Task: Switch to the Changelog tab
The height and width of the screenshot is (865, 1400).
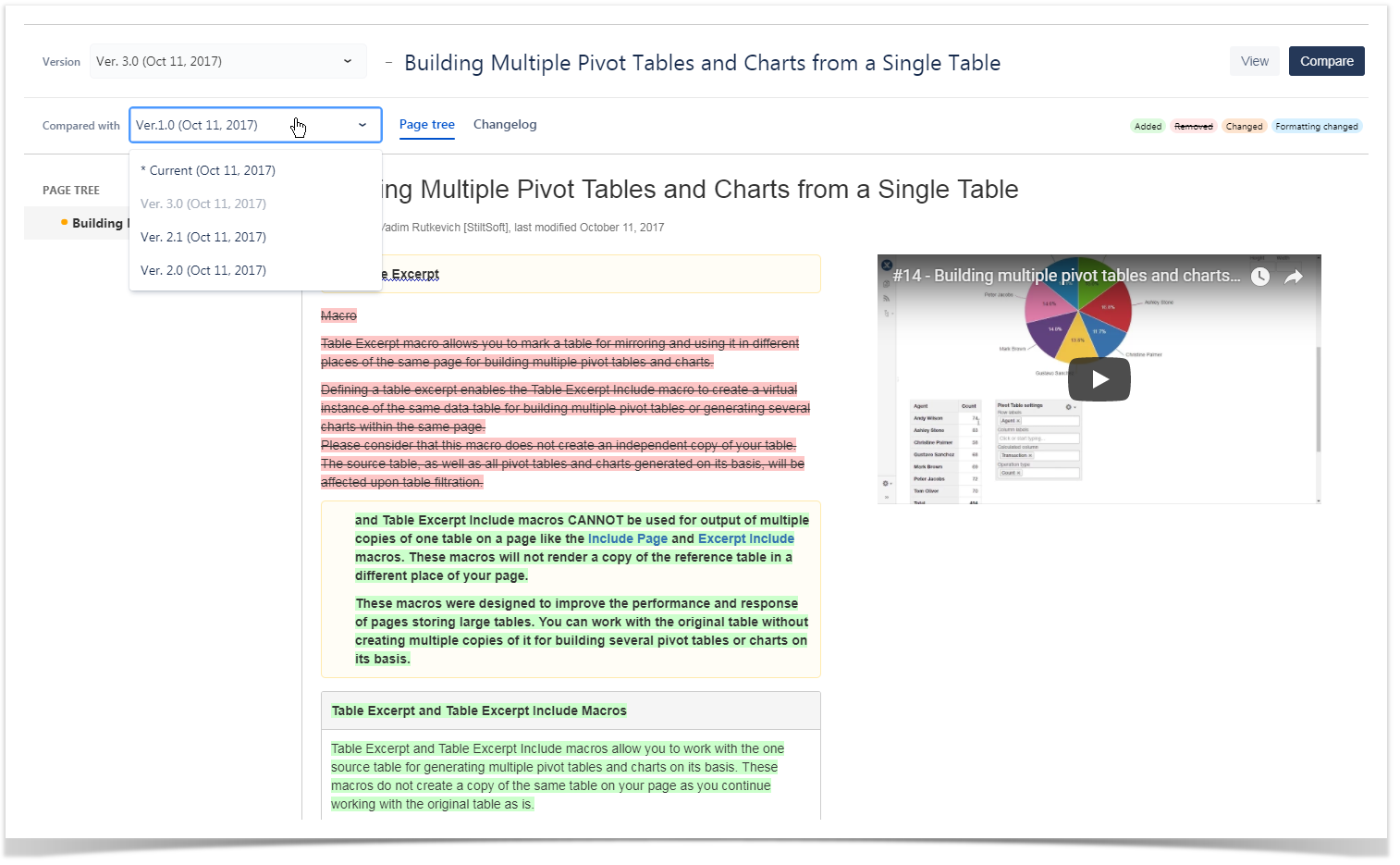Action: tap(505, 124)
